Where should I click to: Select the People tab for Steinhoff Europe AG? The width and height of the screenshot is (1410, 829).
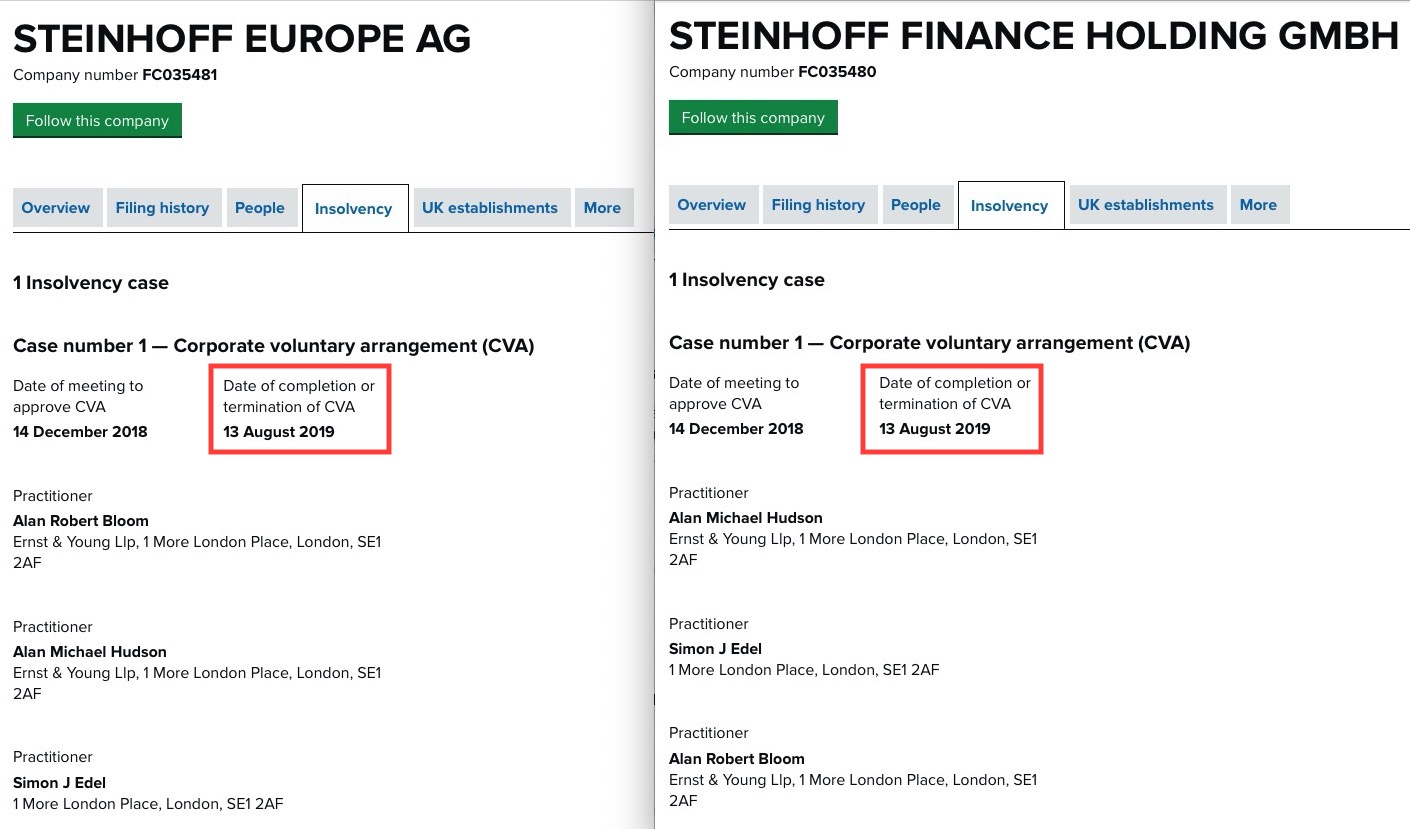261,208
